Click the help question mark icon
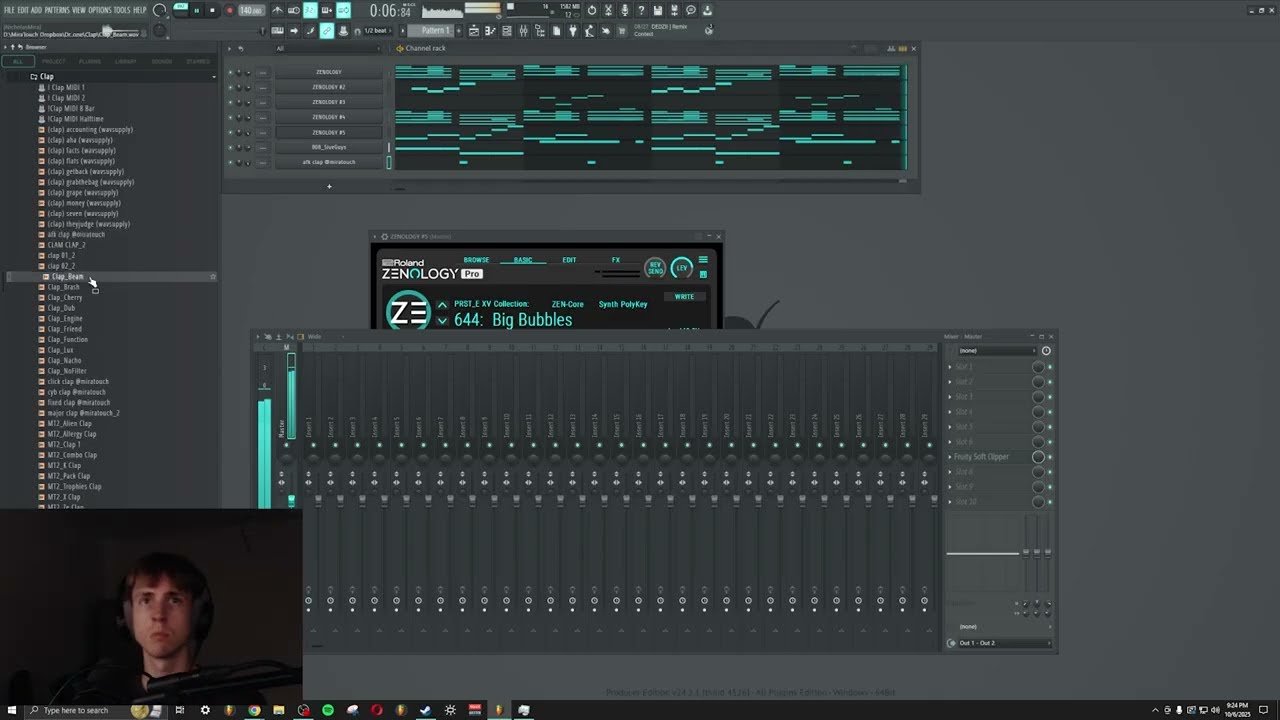The width and height of the screenshot is (1280, 720). [641, 10]
